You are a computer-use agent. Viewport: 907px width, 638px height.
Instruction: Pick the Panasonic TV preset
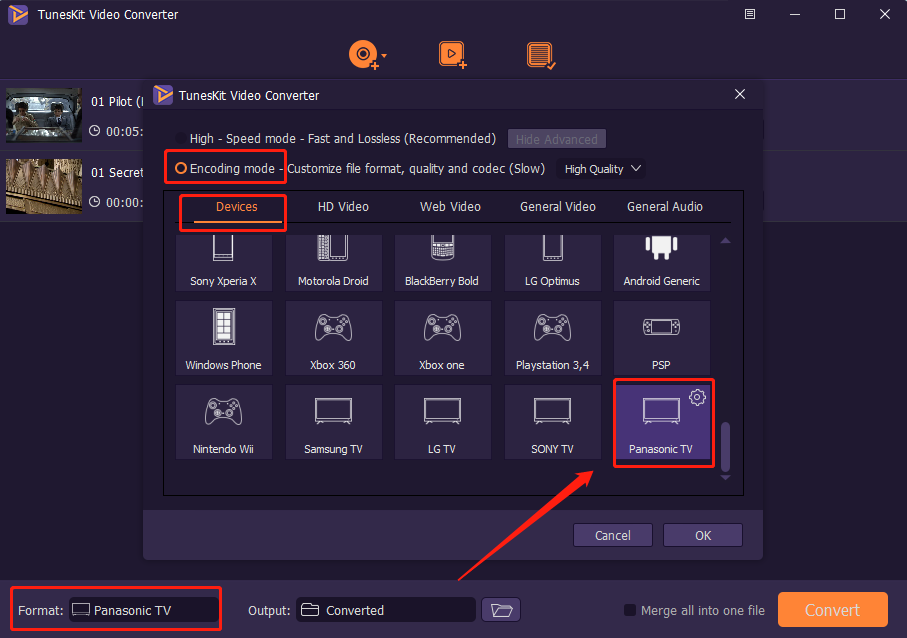point(662,422)
